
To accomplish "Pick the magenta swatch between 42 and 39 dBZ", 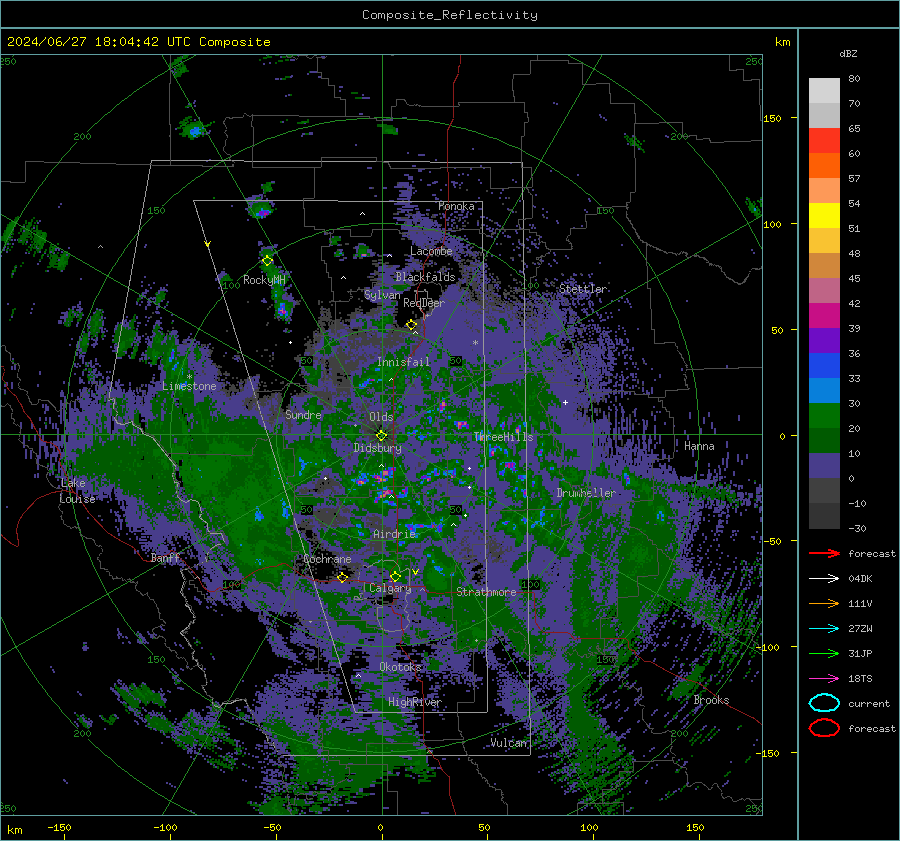I will [x=824, y=316].
